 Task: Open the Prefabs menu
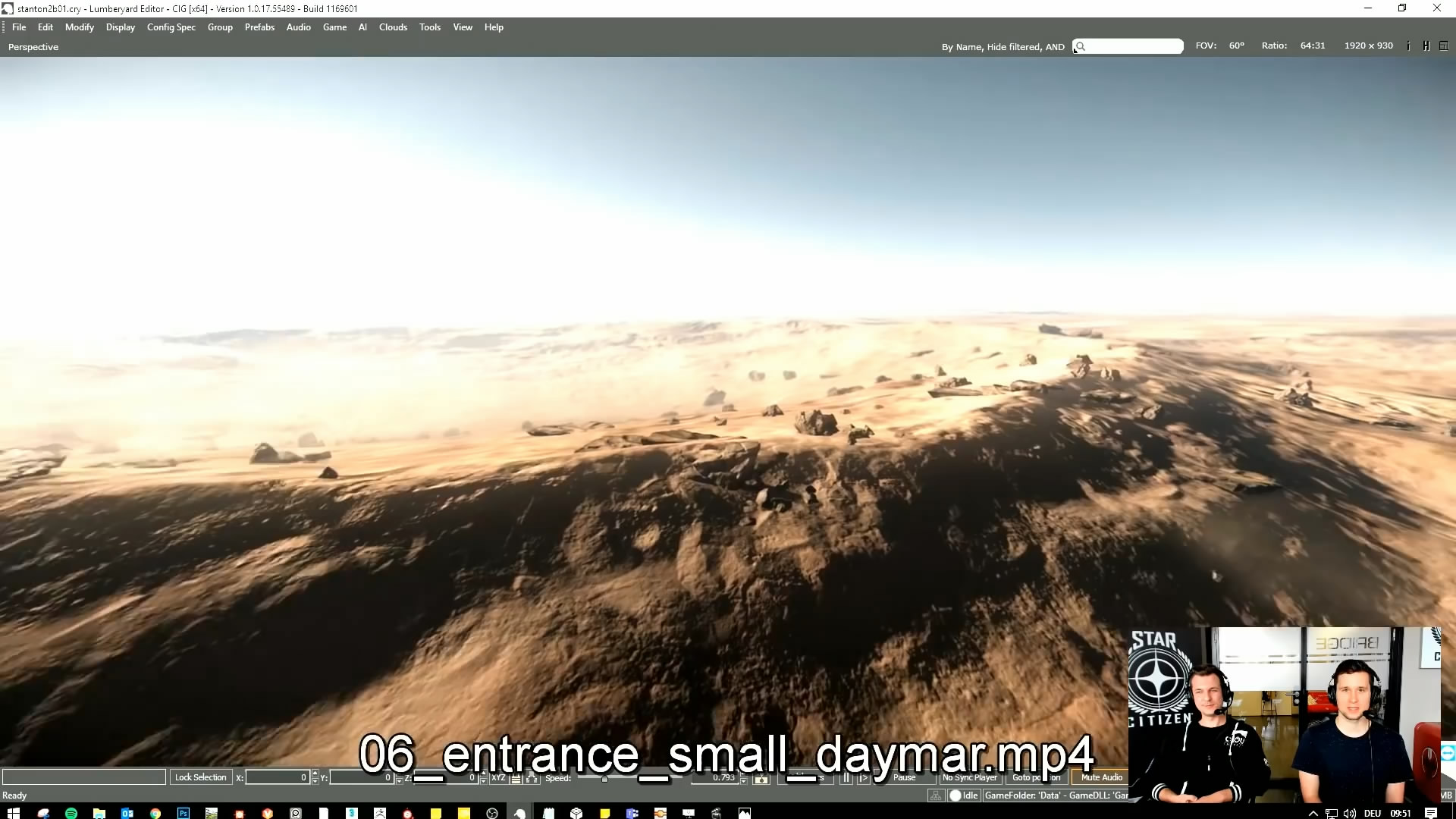[259, 27]
